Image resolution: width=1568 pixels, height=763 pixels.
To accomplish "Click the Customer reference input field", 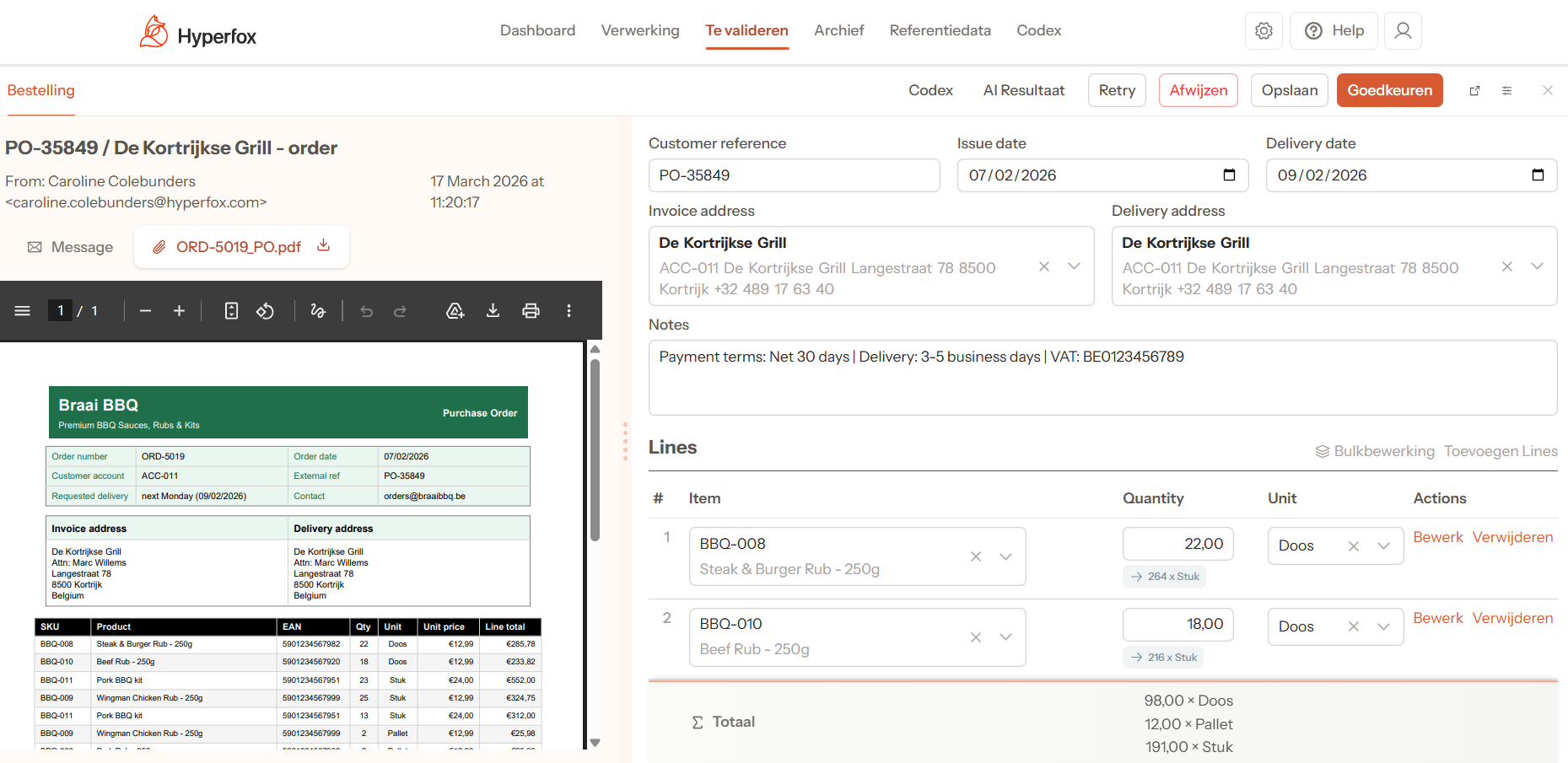I will tap(794, 175).
